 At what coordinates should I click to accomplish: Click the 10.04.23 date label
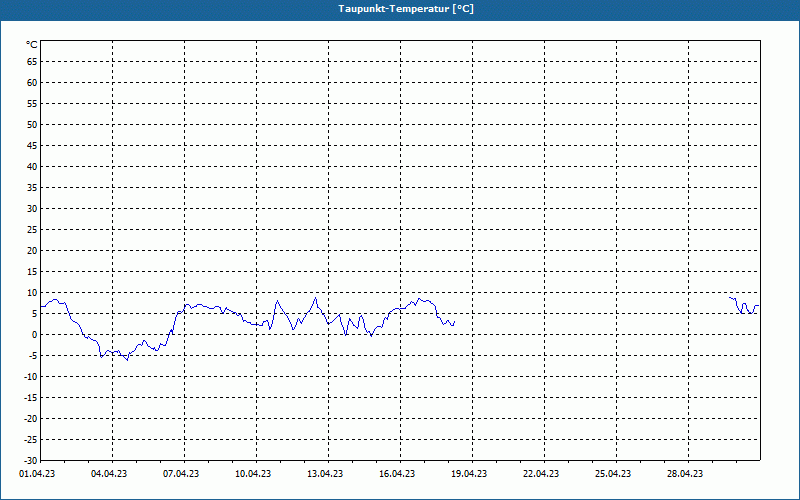[x=253, y=474]
